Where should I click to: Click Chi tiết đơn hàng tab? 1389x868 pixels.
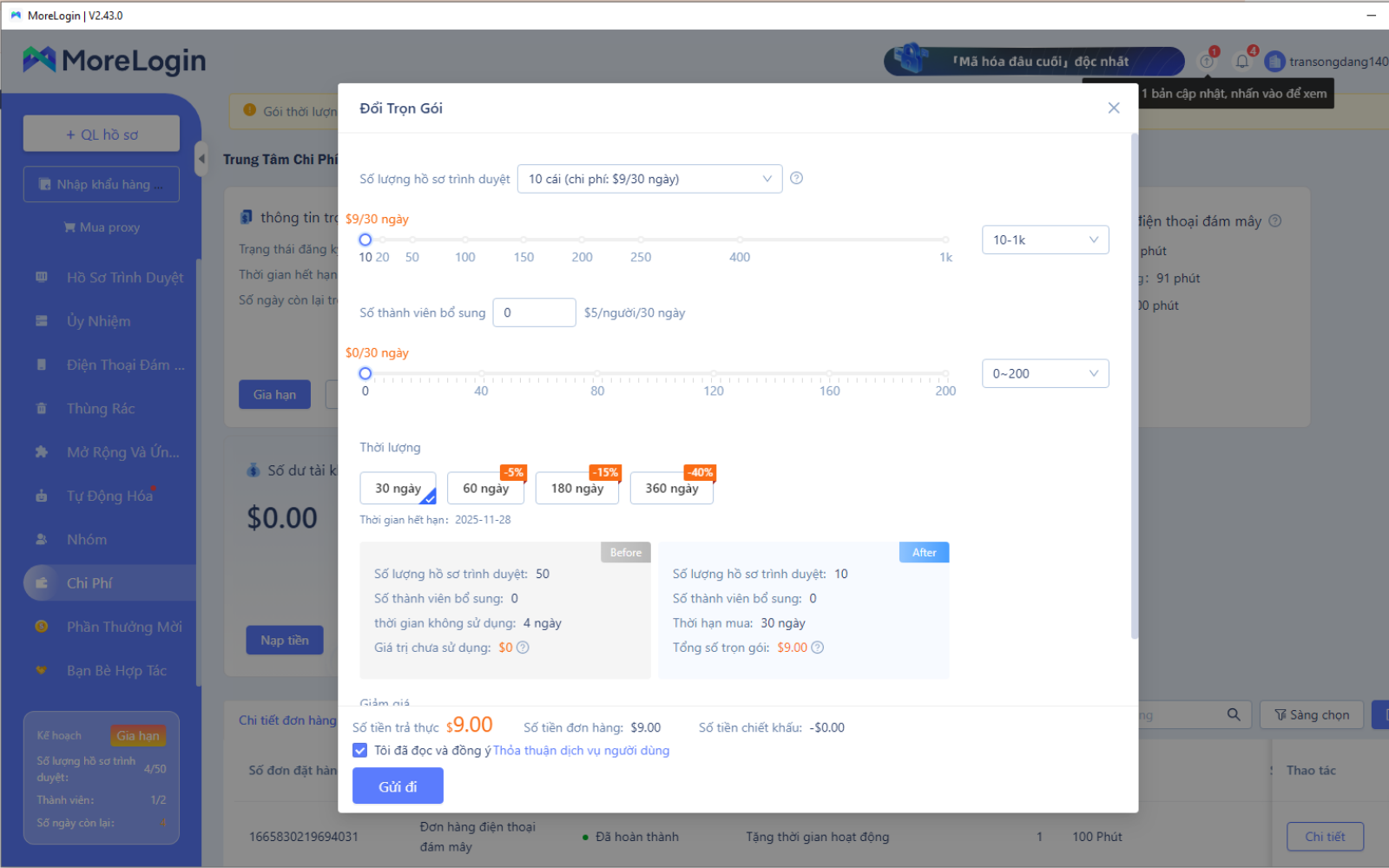click(x=287, y=720)
